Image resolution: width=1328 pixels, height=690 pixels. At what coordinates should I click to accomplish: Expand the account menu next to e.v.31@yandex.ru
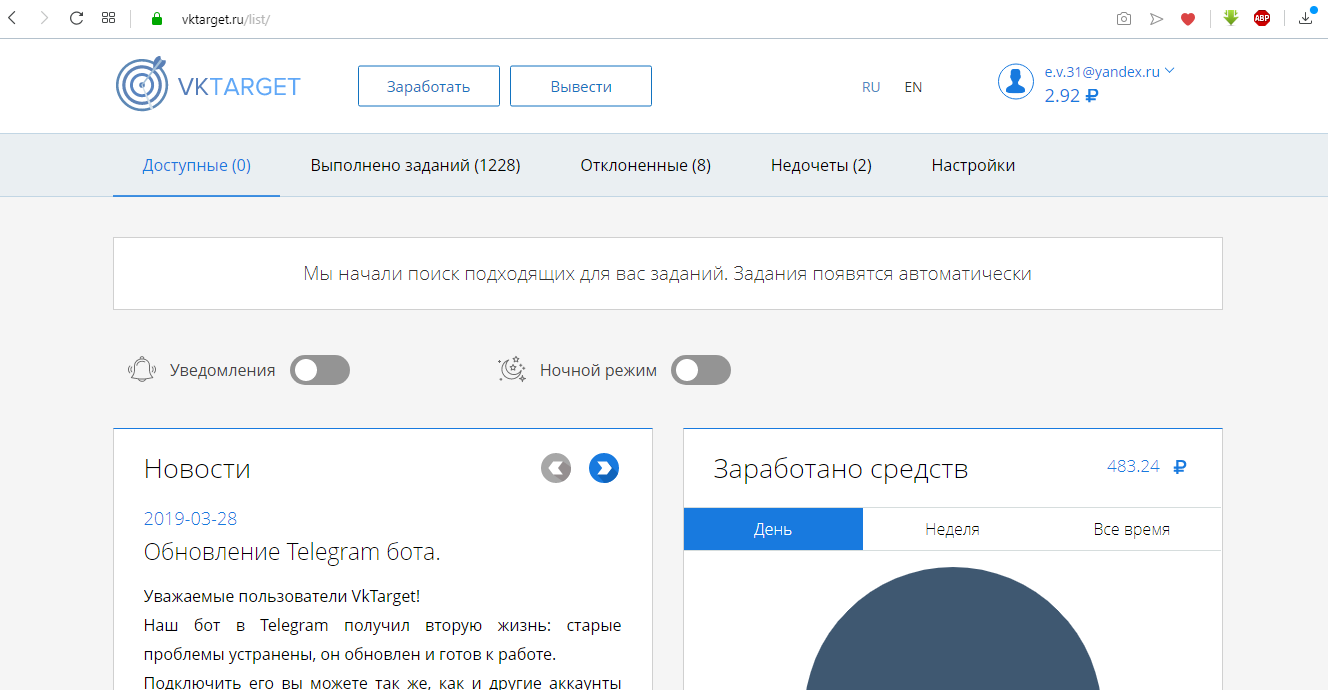coord(1170,71)
